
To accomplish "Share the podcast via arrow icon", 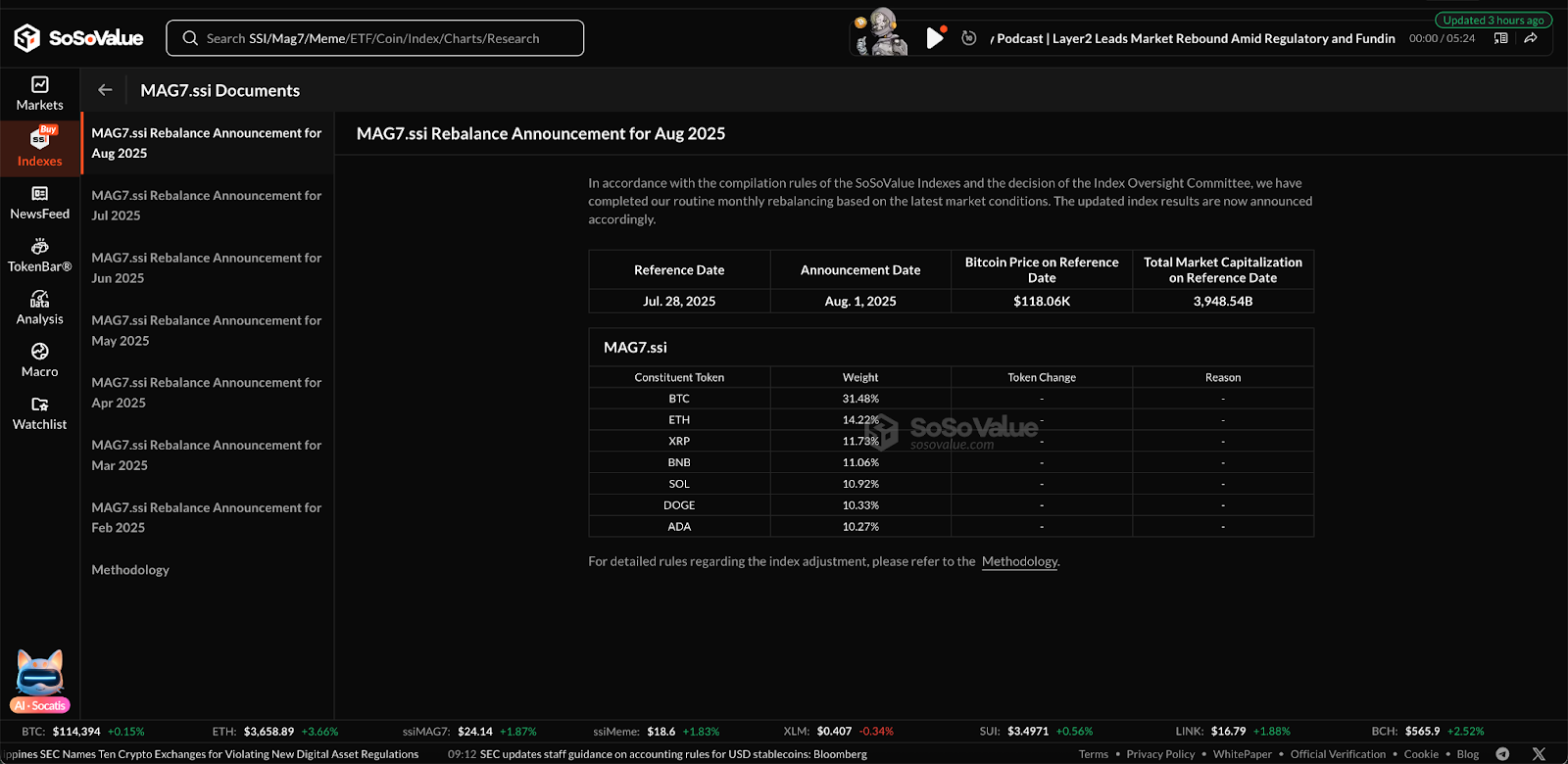I will [x=1531, y=38].
